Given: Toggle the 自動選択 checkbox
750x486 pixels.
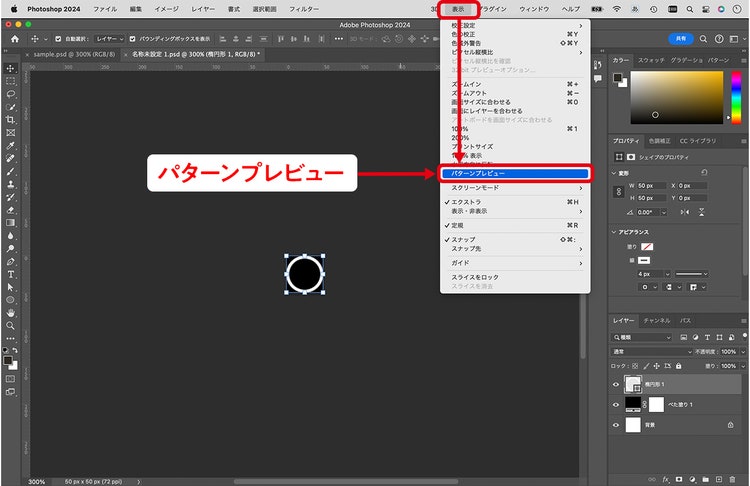Looking at the screenshot, I should tap(58, 39).
